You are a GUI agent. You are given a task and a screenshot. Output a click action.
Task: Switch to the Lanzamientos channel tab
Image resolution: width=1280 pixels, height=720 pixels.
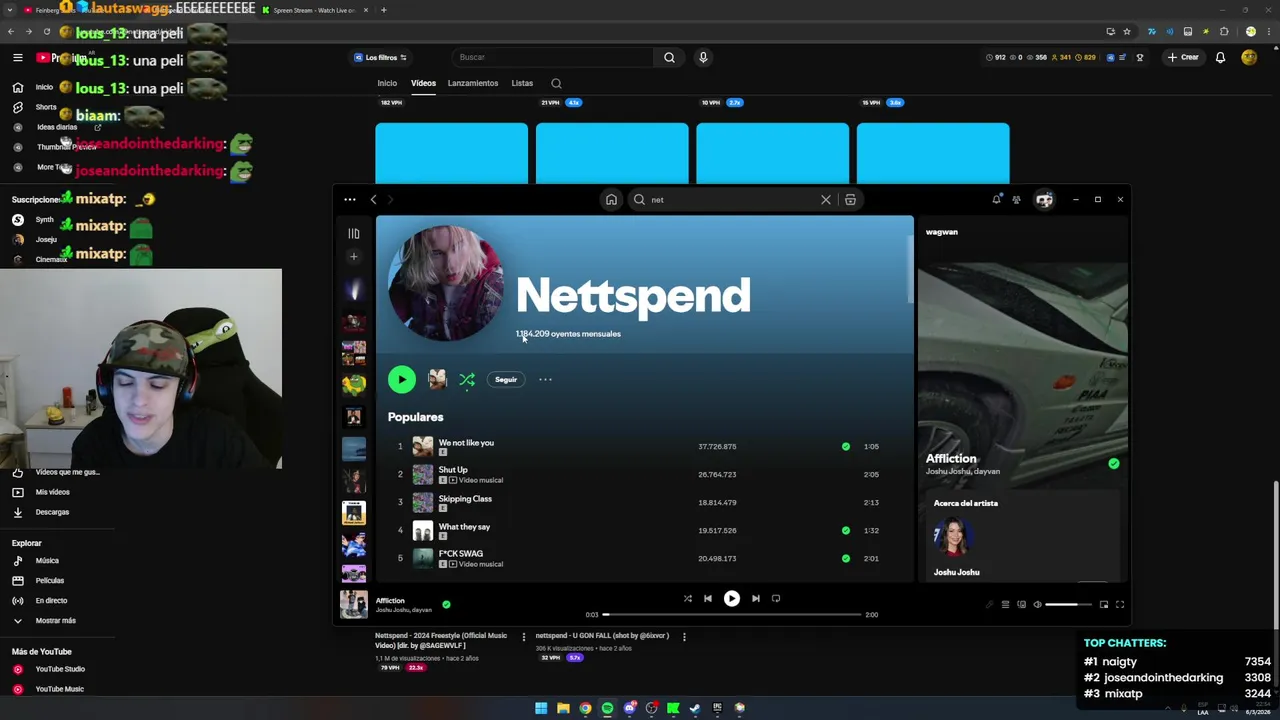pos(473,83)
